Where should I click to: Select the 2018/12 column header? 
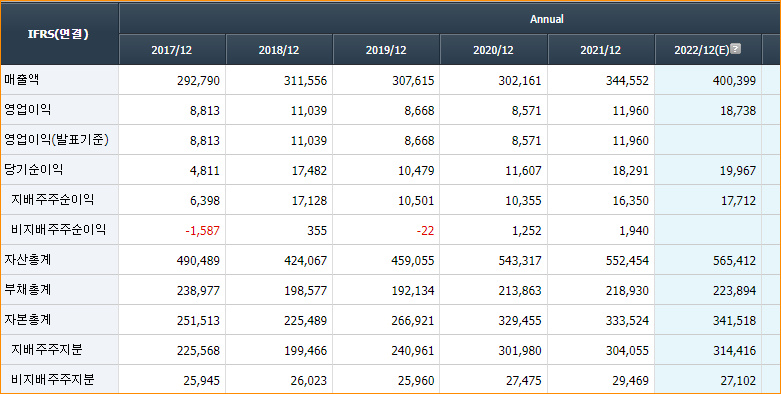click(279, 50)
